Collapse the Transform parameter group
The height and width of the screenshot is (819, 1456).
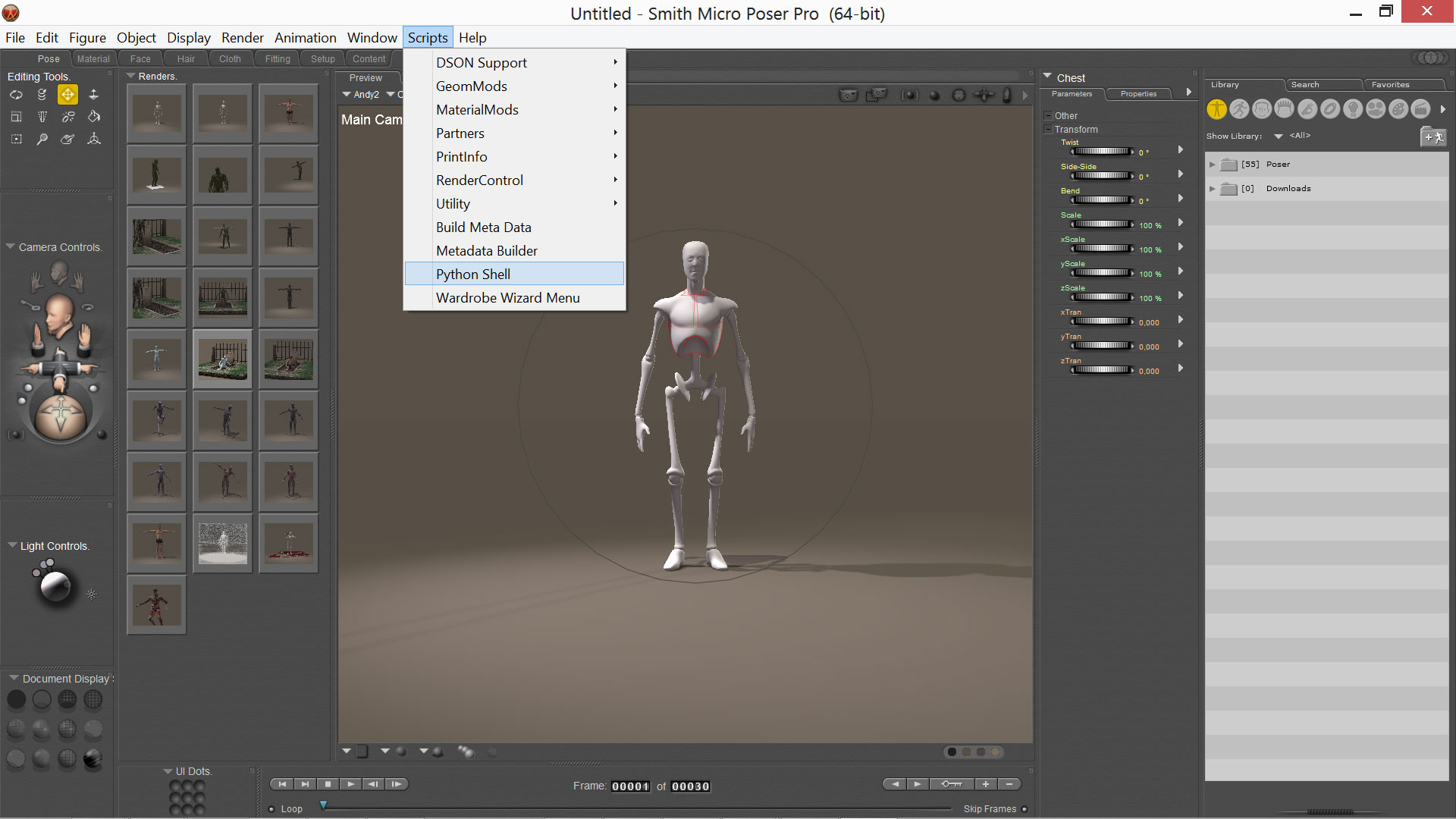(x=1048, y=130)
